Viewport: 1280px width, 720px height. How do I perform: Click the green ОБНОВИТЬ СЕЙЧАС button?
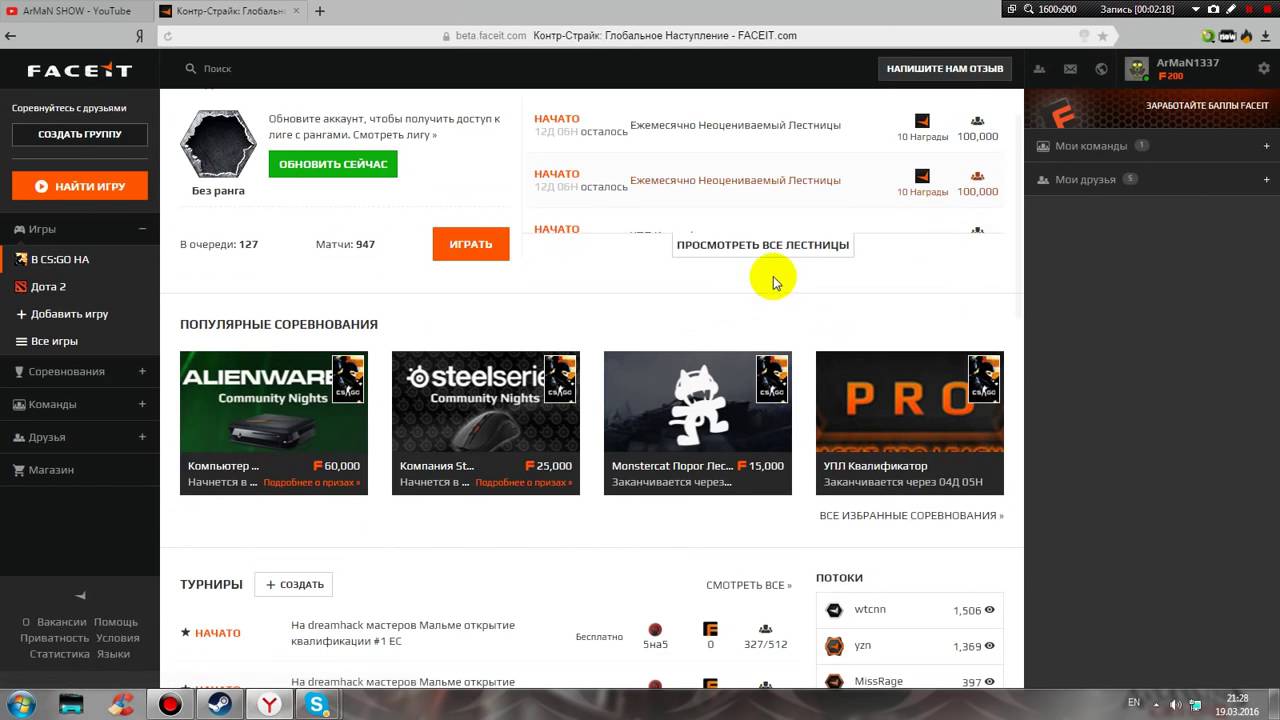(333, 164)
